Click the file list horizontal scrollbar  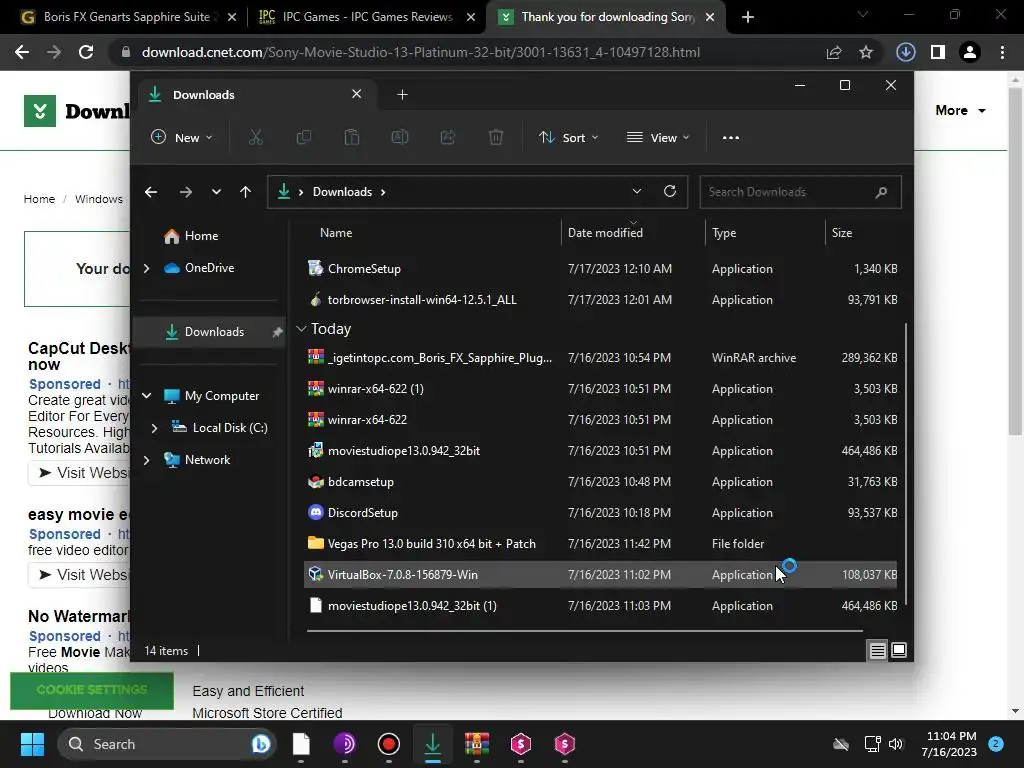click(x=585, y=631)
